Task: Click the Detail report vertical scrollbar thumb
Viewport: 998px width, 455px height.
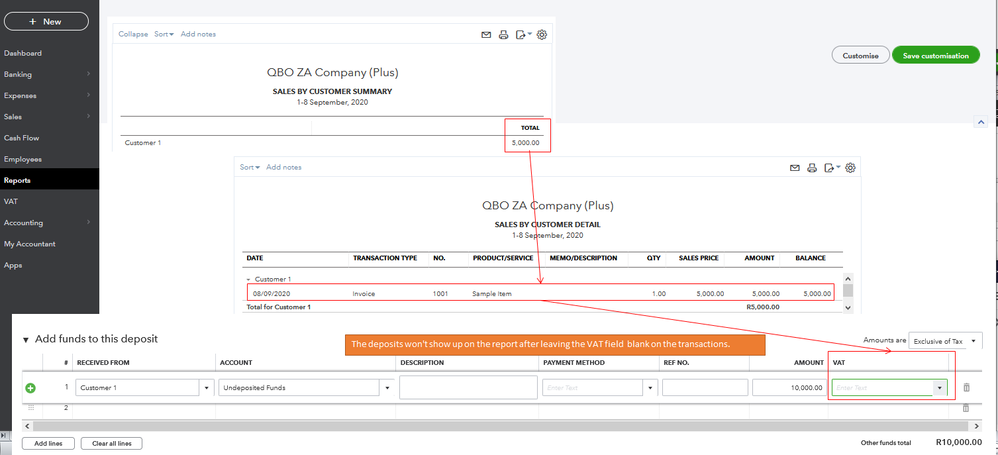Action: coord(848,291)
